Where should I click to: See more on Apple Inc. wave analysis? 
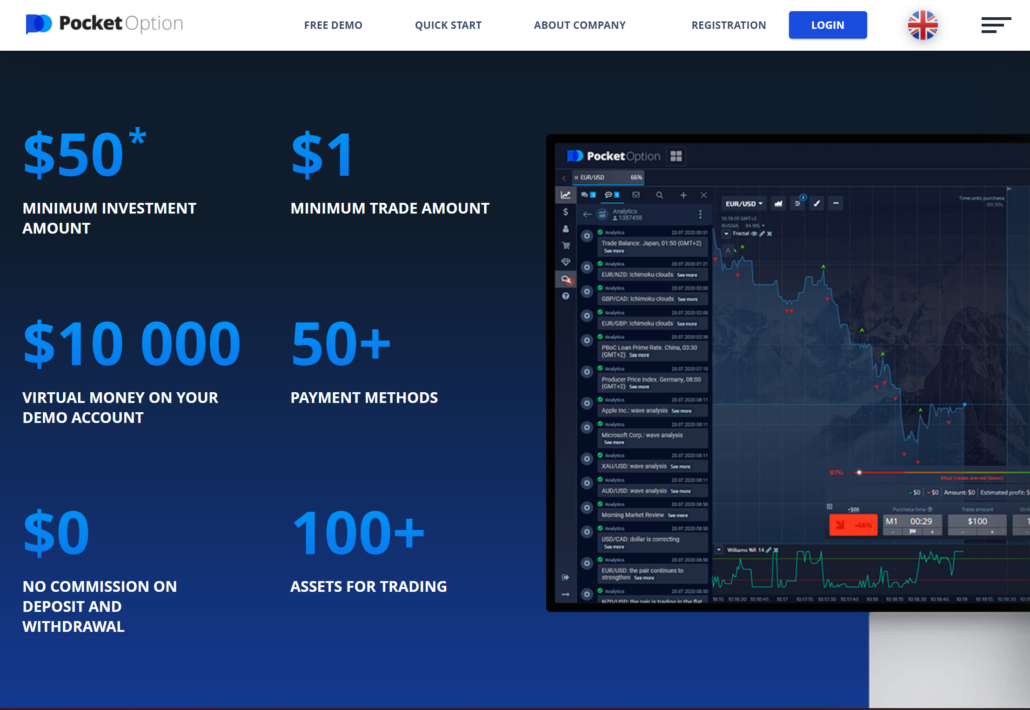[681, 411]
